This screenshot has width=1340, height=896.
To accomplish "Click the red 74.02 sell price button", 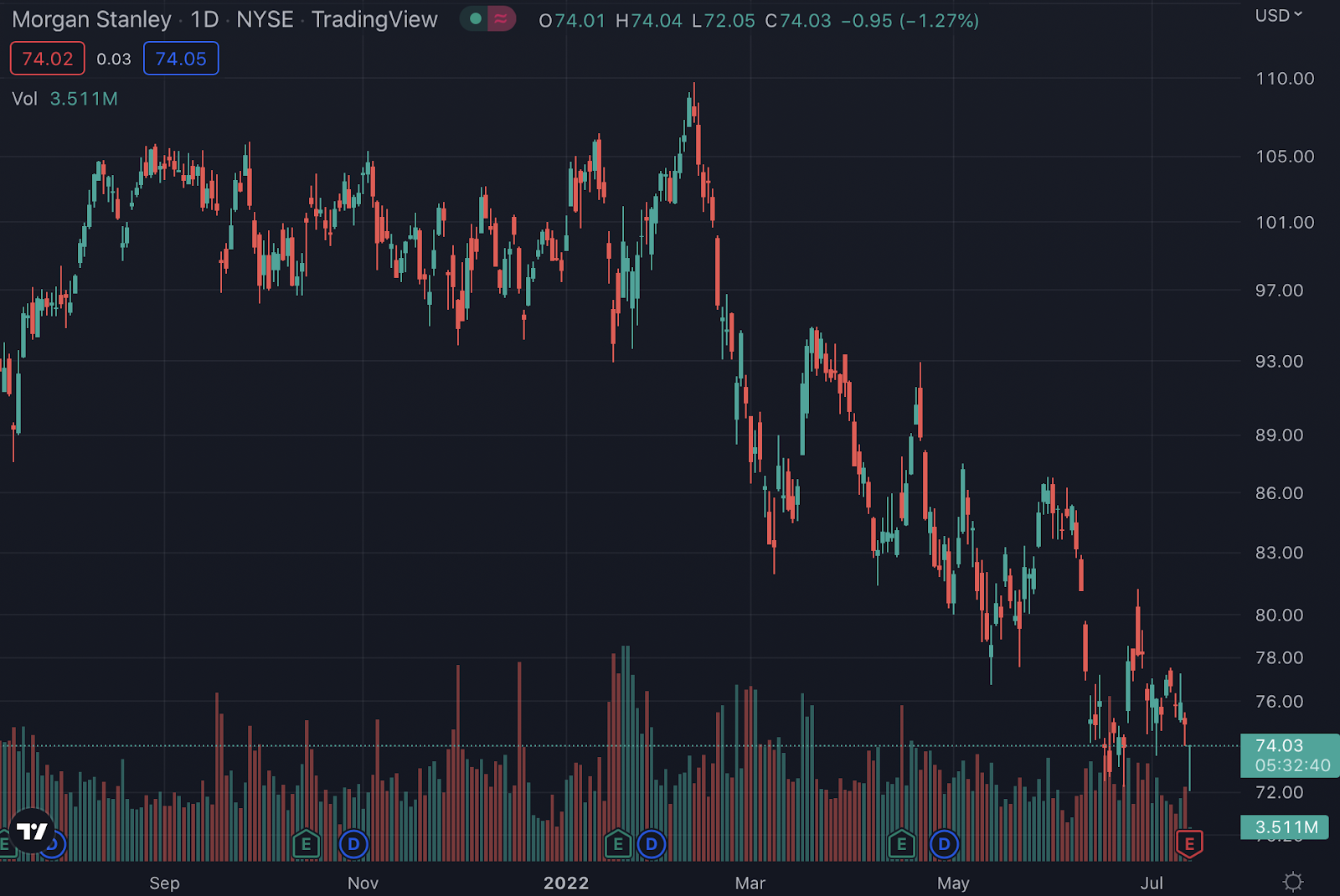I will 48,59.
